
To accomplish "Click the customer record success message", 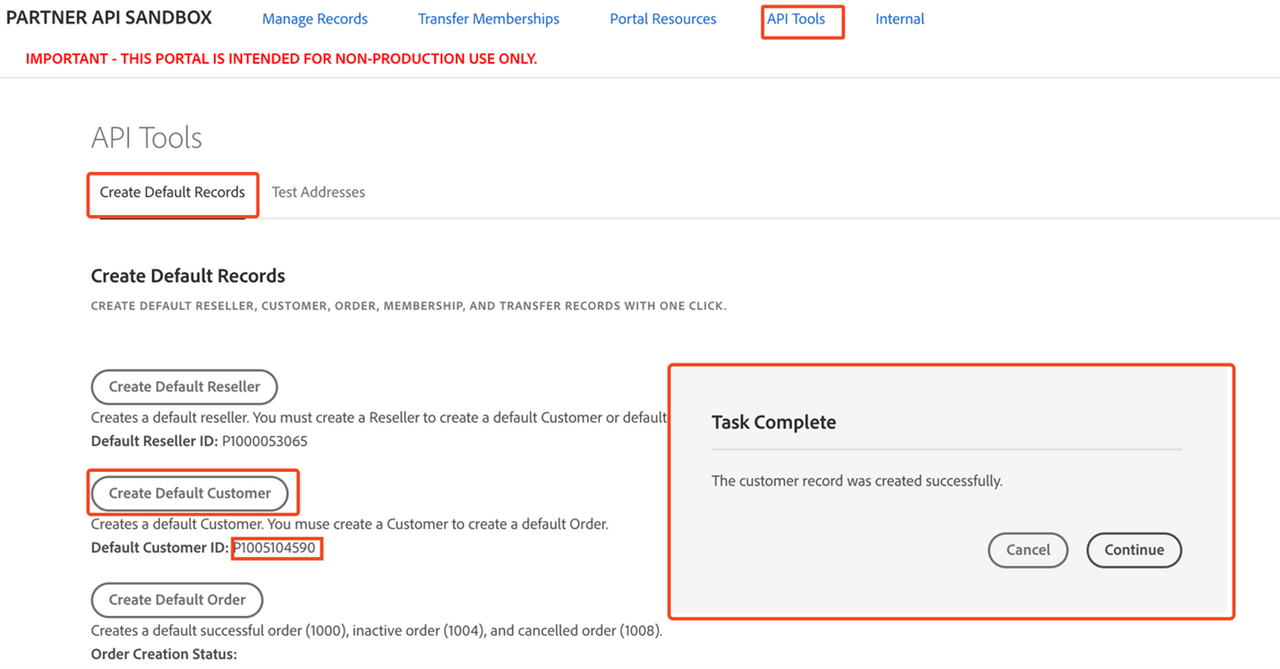I will pos(856,481).
